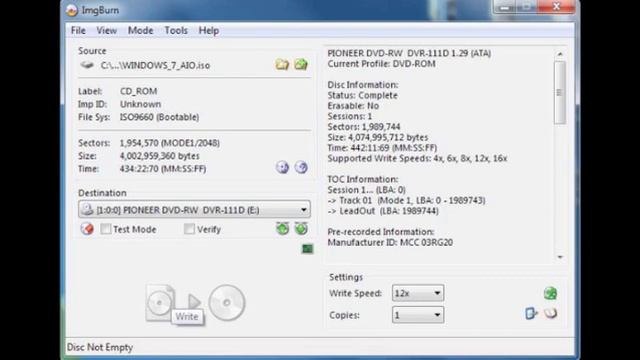
Task: Click the right disc icon beside Time
Action: 301,167
